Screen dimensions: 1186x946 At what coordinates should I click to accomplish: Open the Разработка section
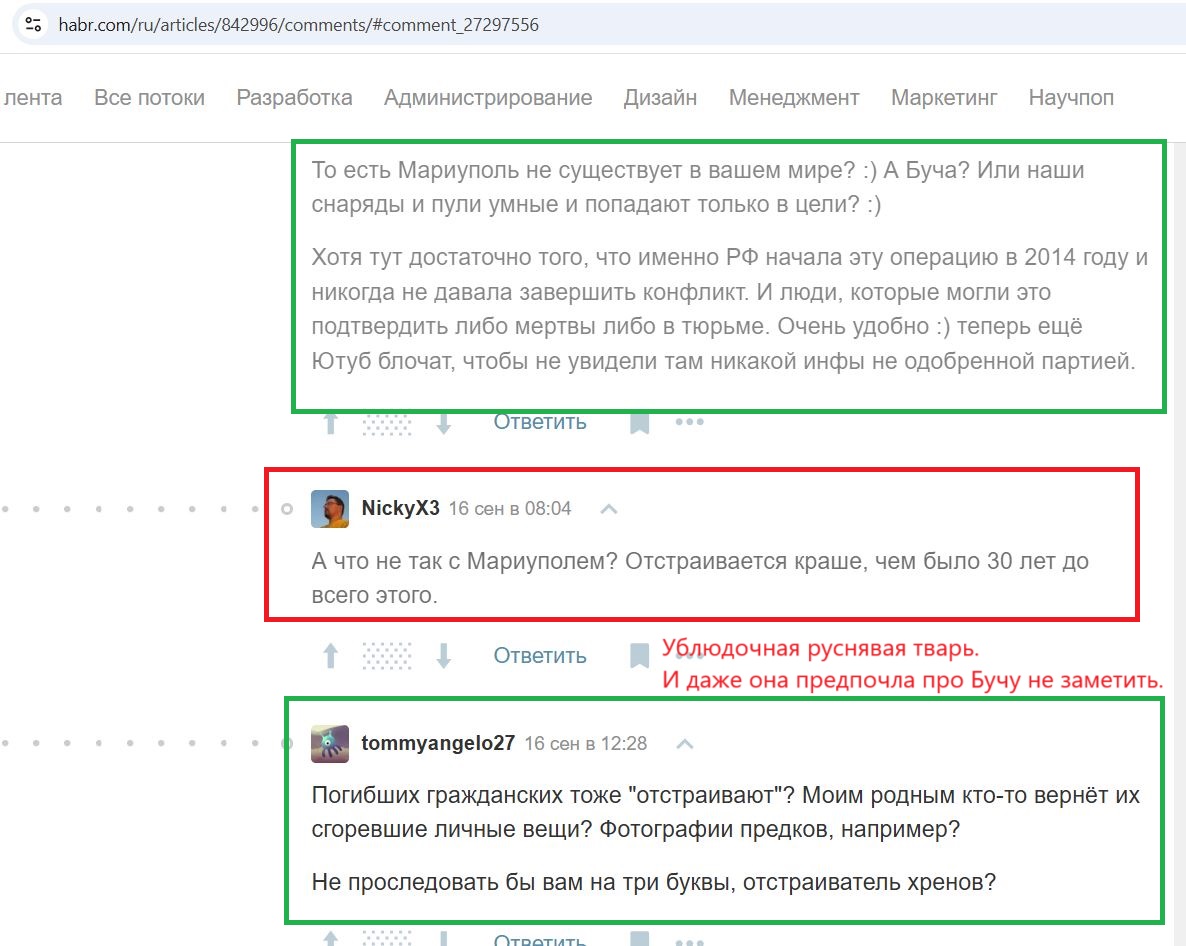tap(294, 98)
